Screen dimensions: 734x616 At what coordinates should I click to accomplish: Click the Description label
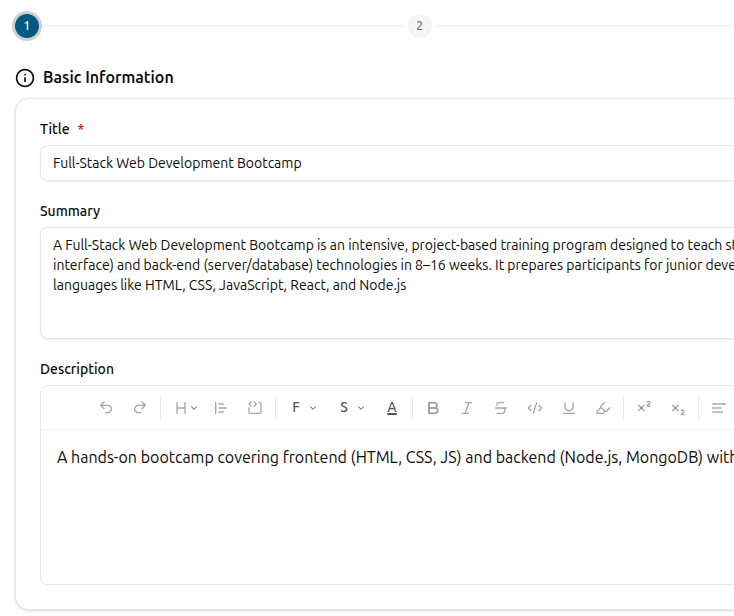click(x=77, y=369)
